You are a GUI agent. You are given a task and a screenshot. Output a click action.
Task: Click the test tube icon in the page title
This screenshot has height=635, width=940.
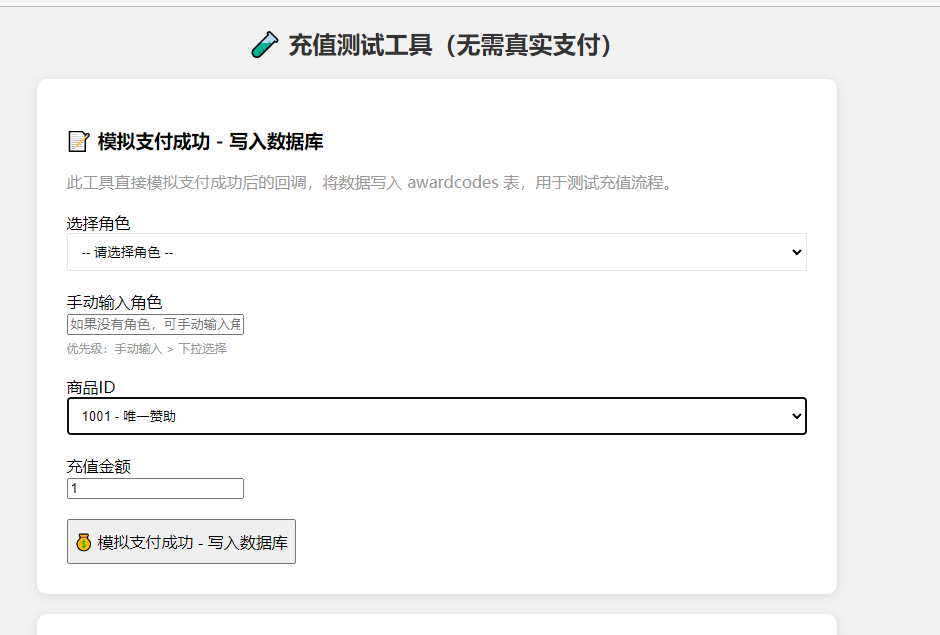click(264, 45)
